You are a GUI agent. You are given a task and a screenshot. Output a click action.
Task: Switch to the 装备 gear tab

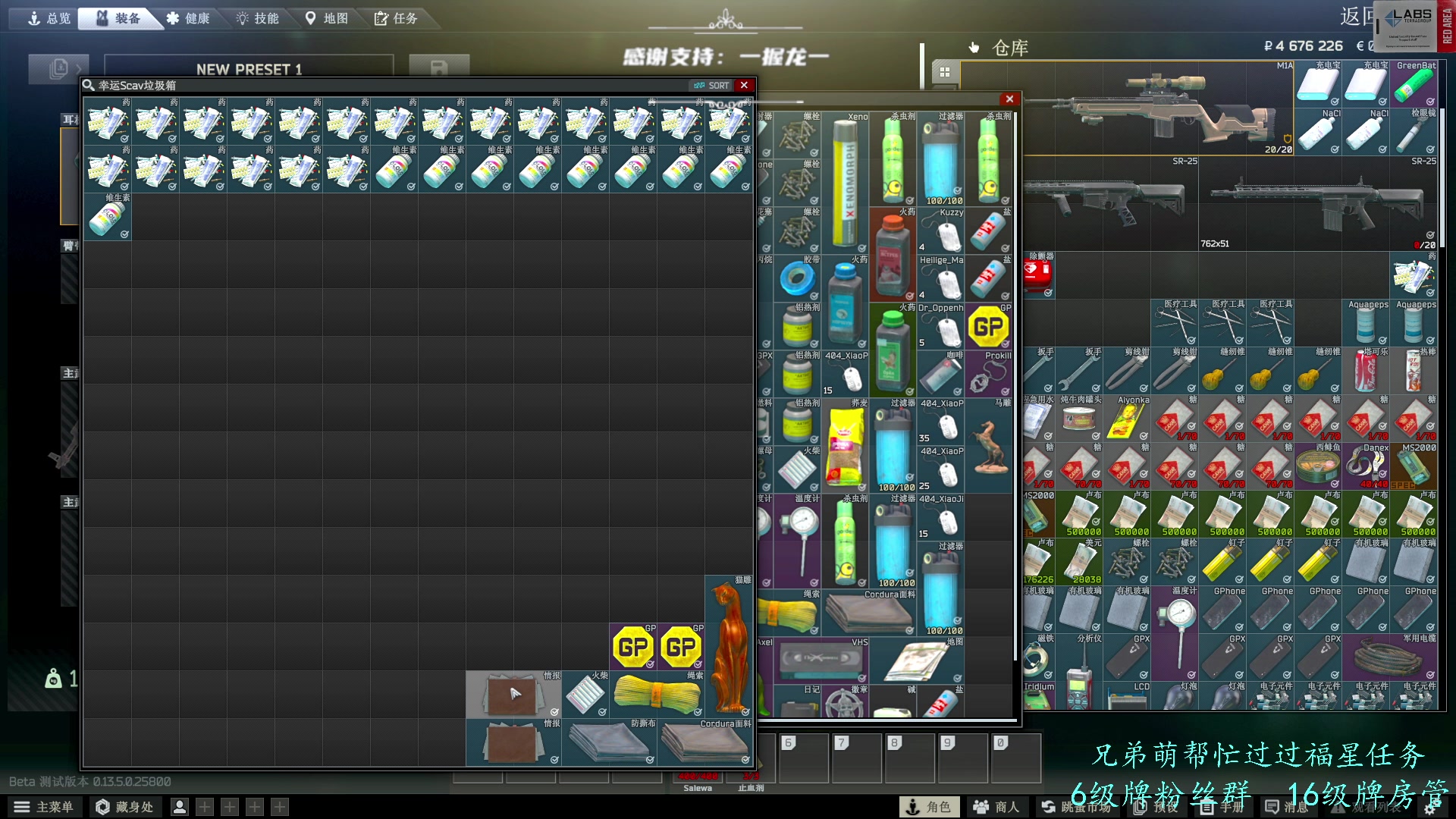(119, 18)
